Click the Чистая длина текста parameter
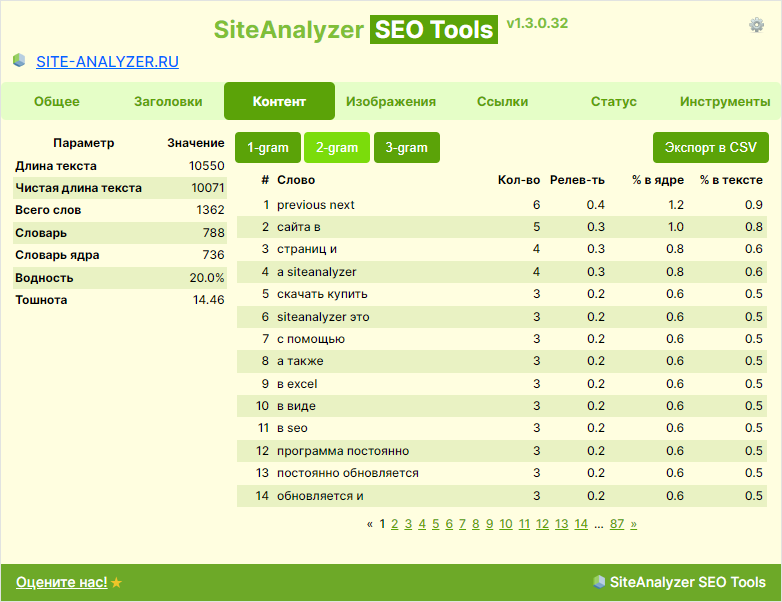This screenshot has width=782, height=602. pos(78,188)
